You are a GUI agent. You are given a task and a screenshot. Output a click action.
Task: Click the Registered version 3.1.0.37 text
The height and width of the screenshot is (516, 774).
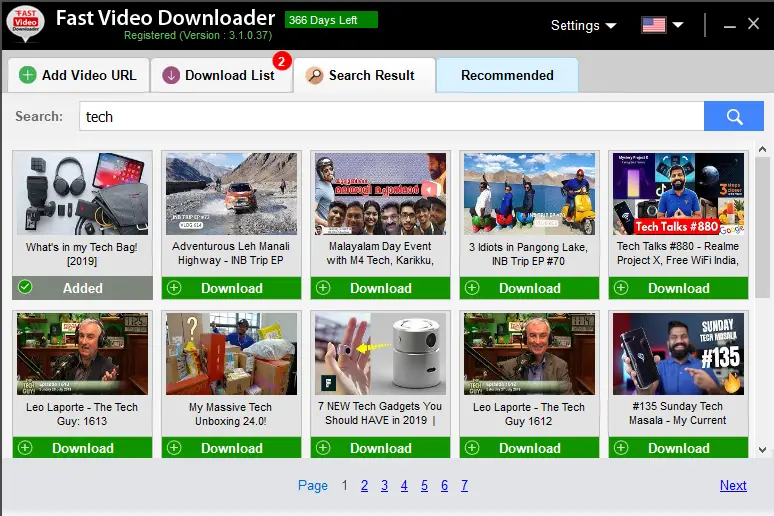click(x=198, y=36)
